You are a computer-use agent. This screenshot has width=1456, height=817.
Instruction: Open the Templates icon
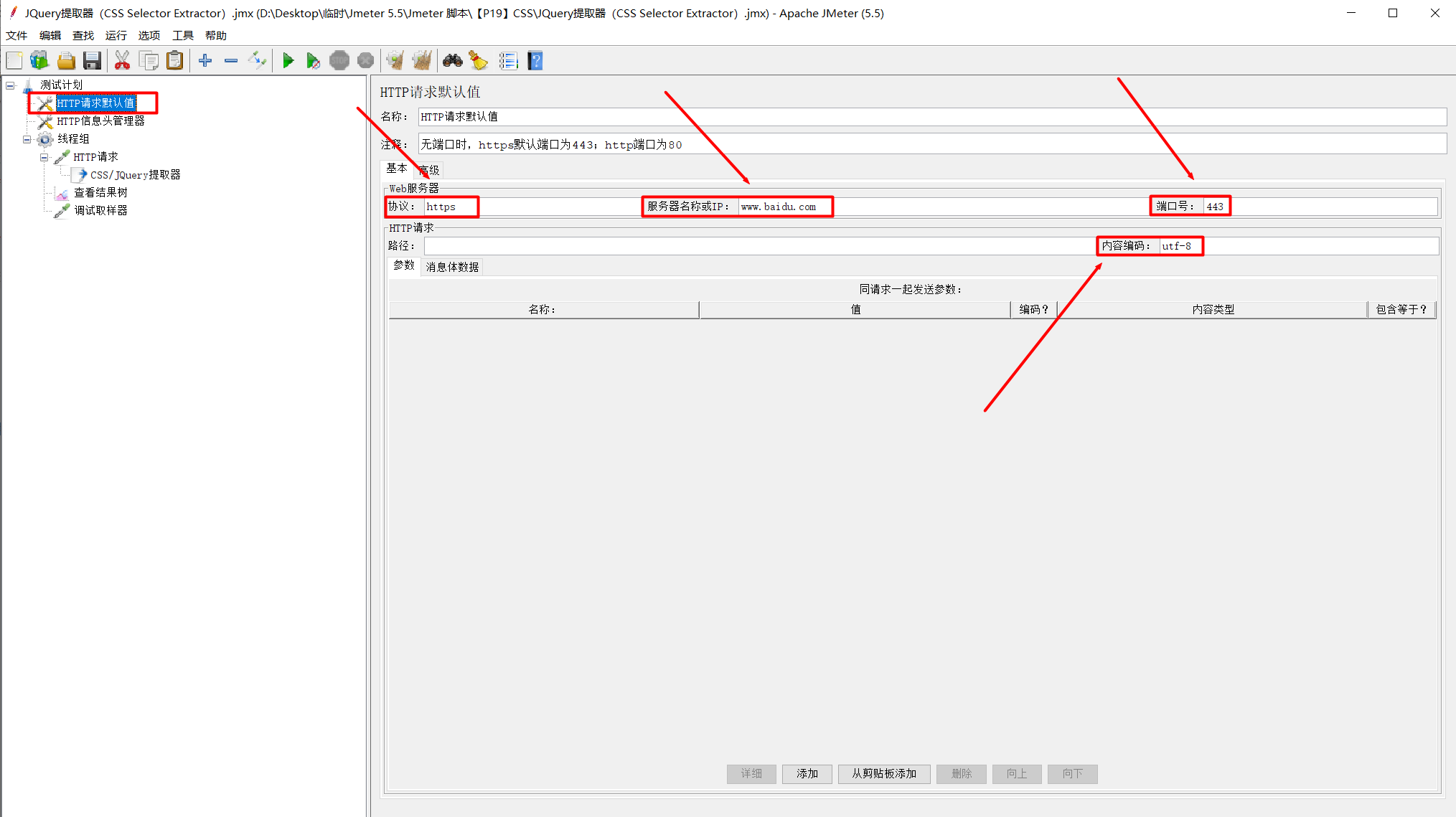(x=39, y=61)
